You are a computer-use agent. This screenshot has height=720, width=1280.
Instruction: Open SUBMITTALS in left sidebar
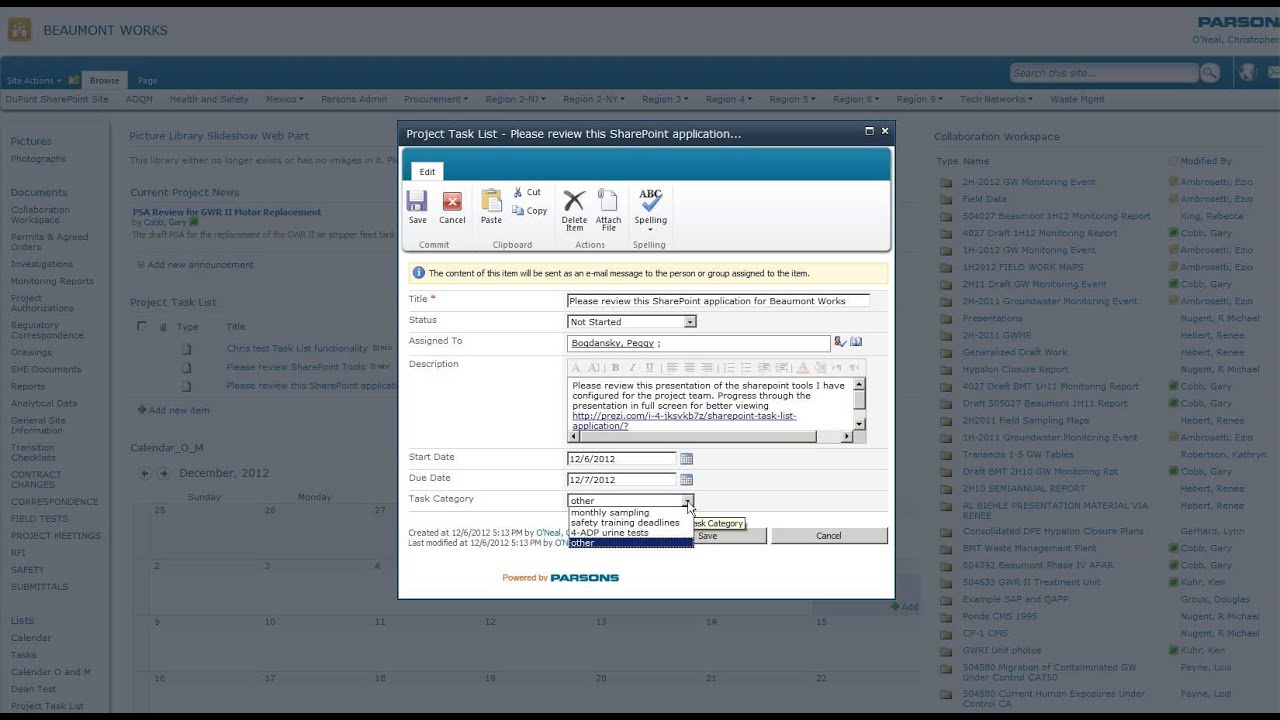[39, 587]
